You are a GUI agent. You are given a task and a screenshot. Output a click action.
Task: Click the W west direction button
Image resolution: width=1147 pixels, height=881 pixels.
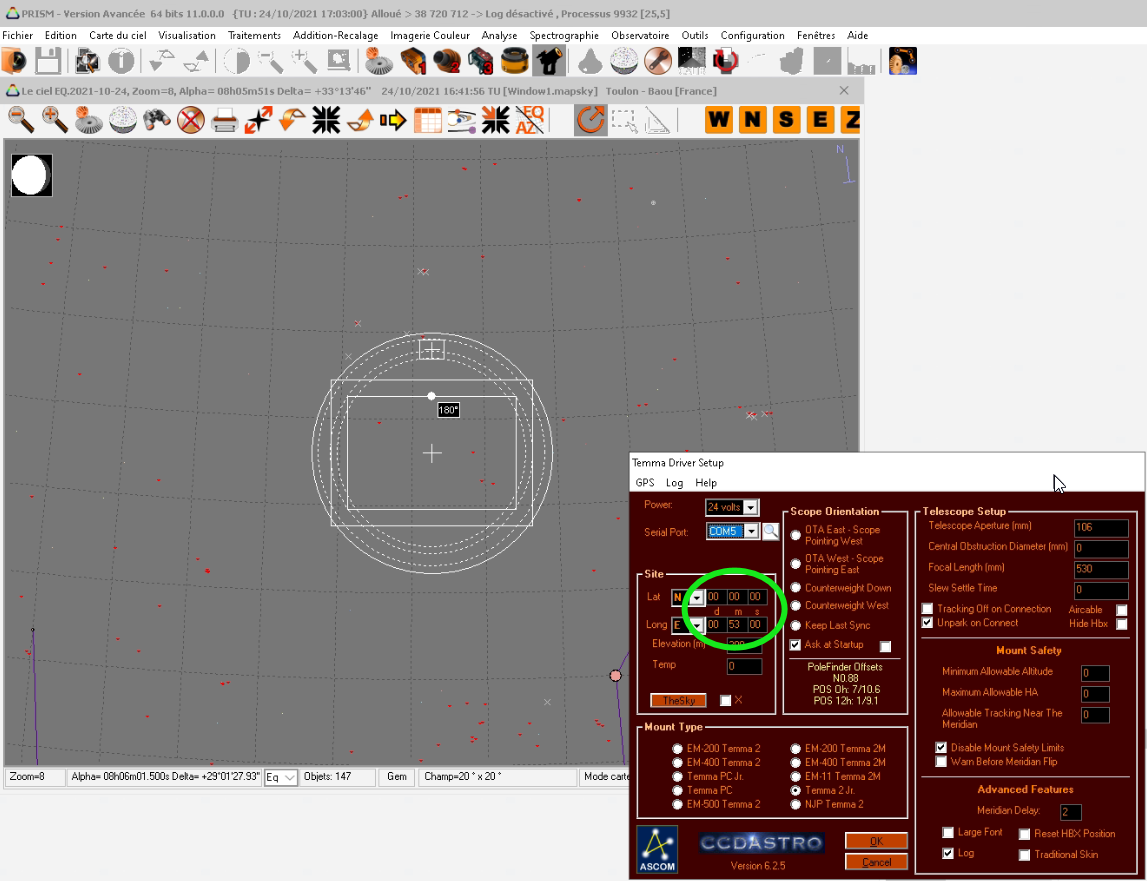tap(719, 121)
